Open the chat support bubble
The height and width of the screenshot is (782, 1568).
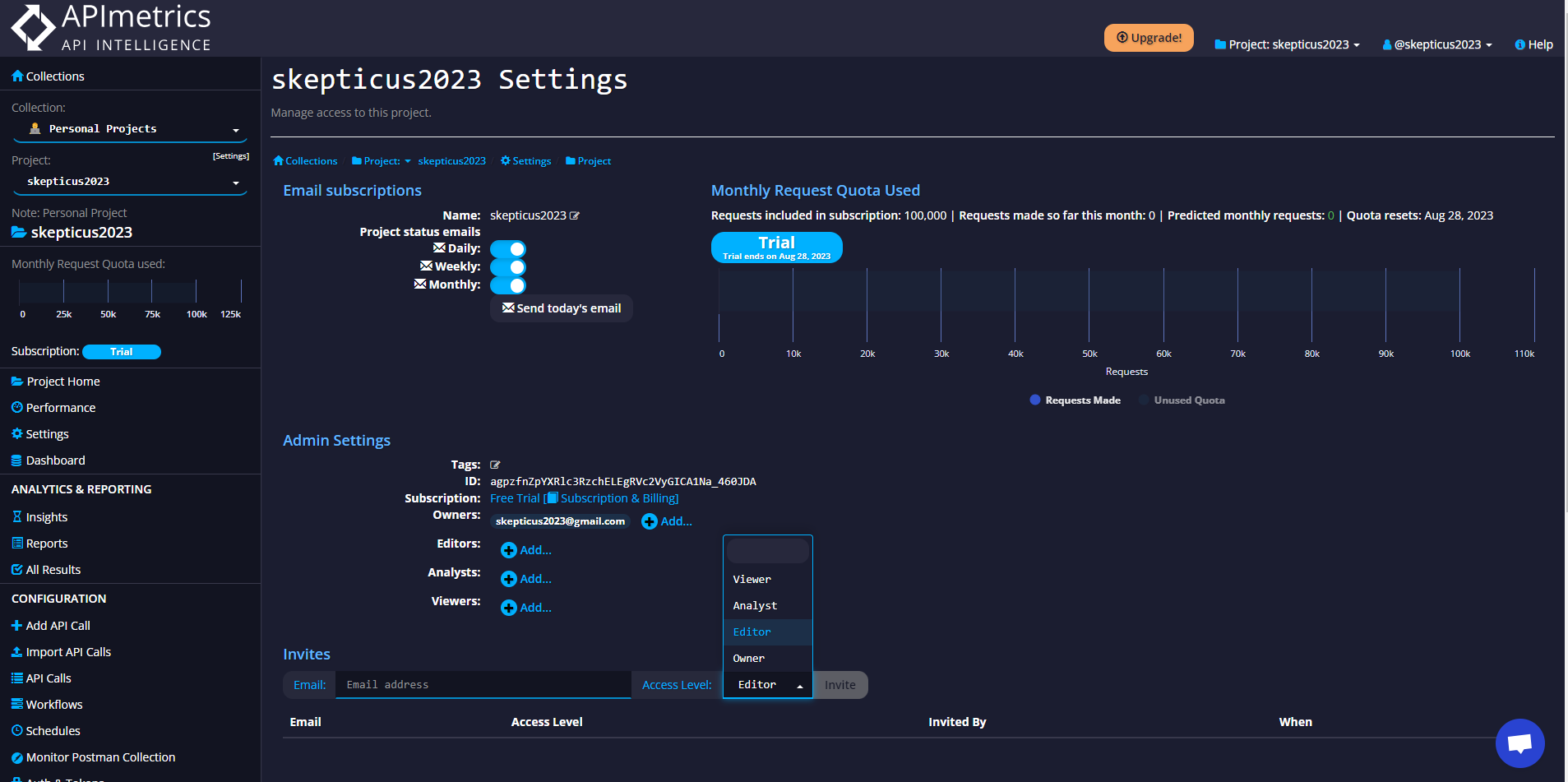pyautogui.click(x=1519, y=743)
